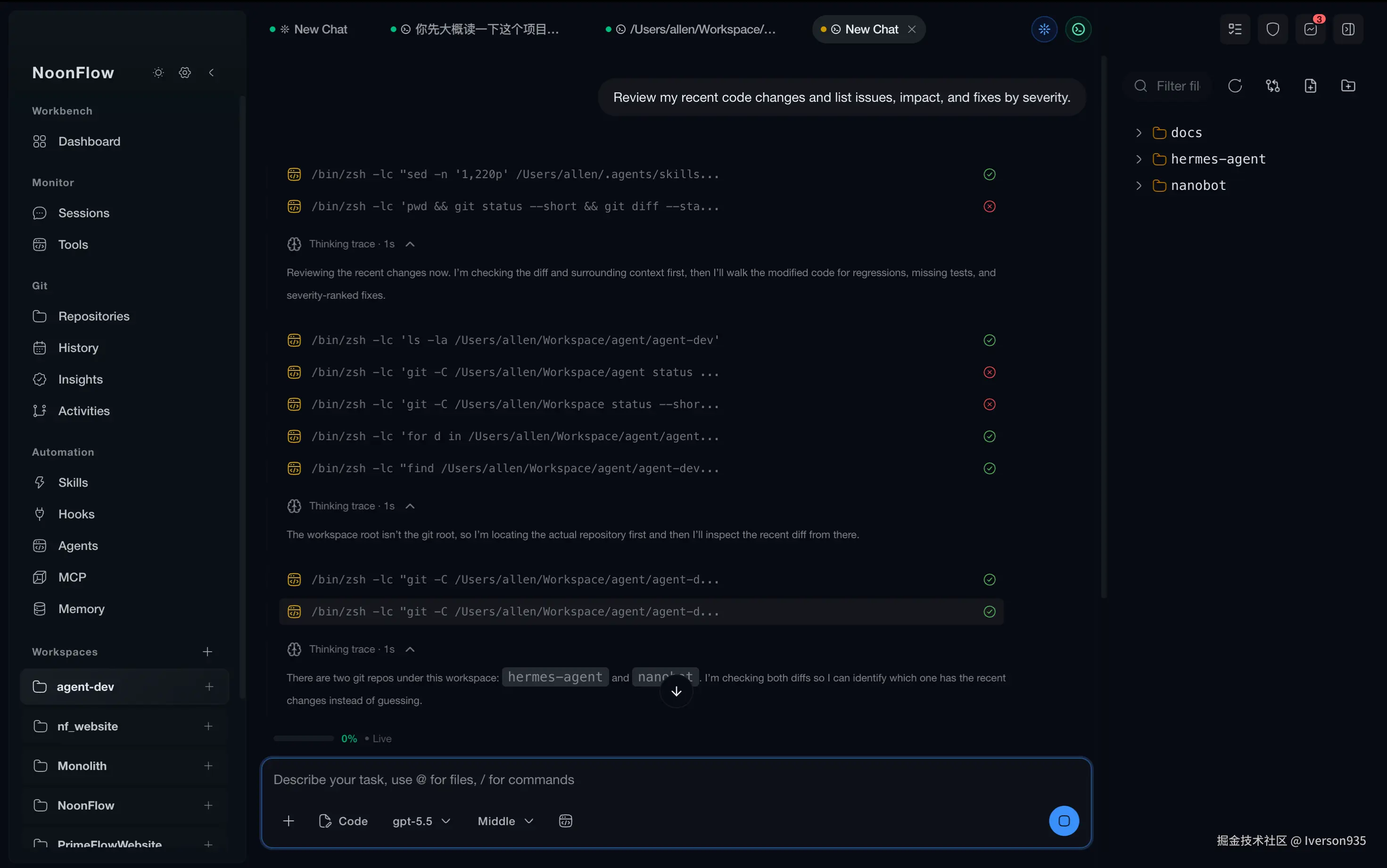The width and height of the screenshot is (1387, 868).
Task: Click the refresh icon in file panel
Action: [1235, 86]
